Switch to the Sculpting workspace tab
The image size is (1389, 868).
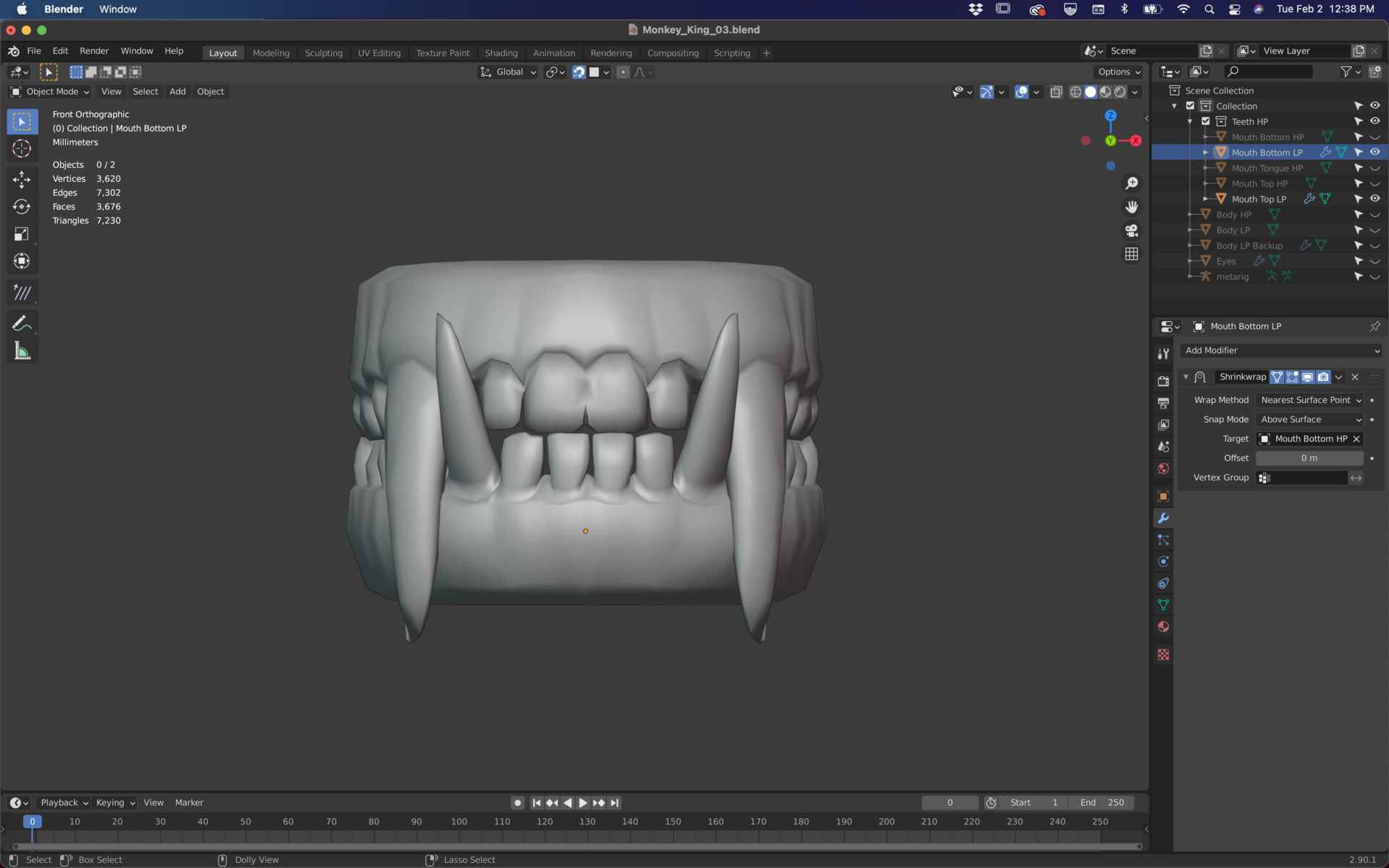pos(323,53)
